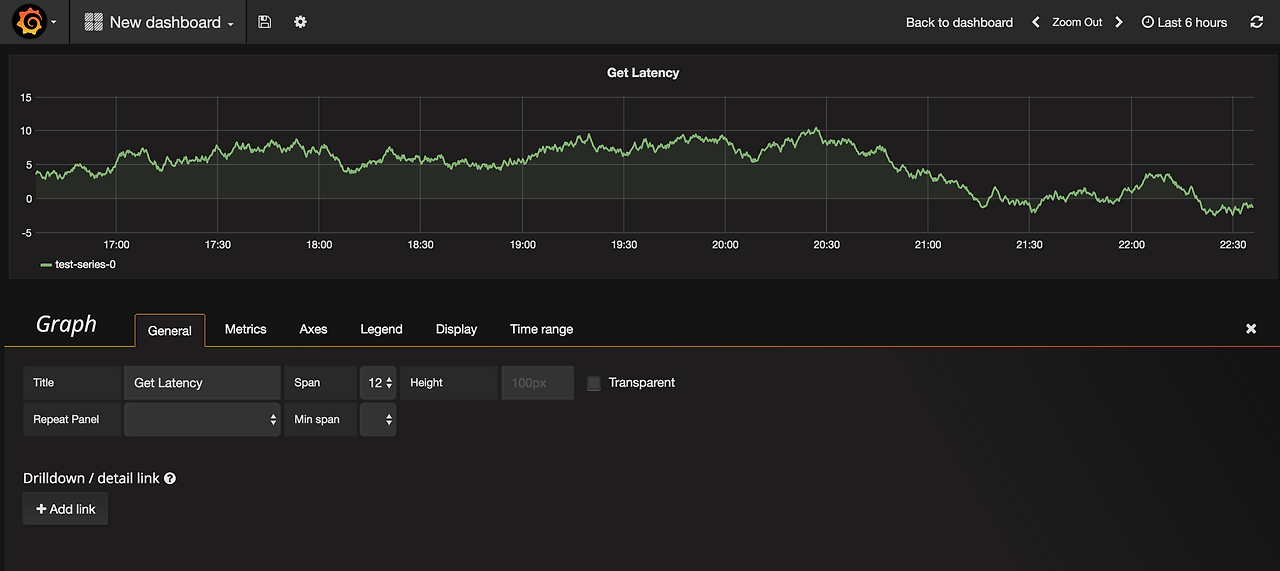
Task: Switch to the Metrics tab
Action: pyautogui.click(x=245, y=329)
